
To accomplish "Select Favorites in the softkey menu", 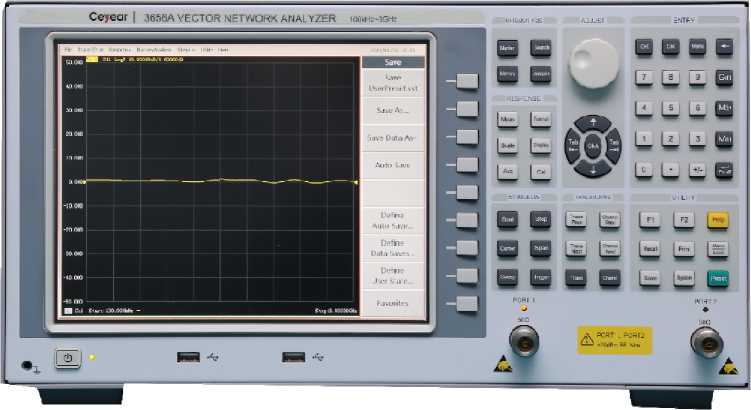I will (x=392, y=302).
